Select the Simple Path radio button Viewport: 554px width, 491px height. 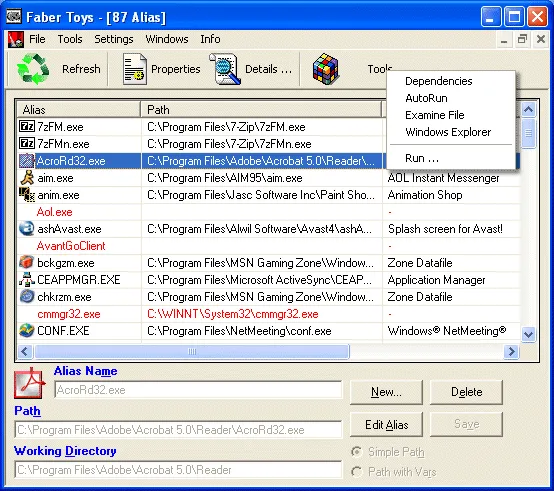(x=356, y=452)
